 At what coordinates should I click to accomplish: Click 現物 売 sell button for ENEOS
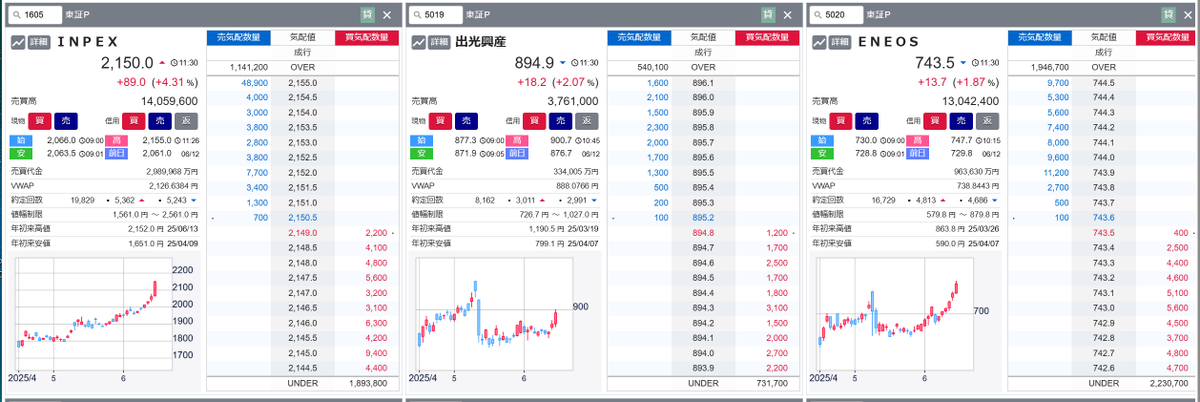pyautogui.click(x=866, y=120)
